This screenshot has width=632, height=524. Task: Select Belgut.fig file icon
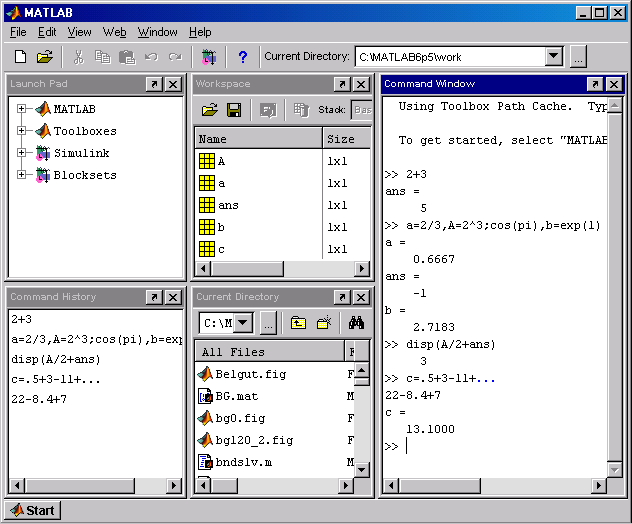[x=205, y=374]
